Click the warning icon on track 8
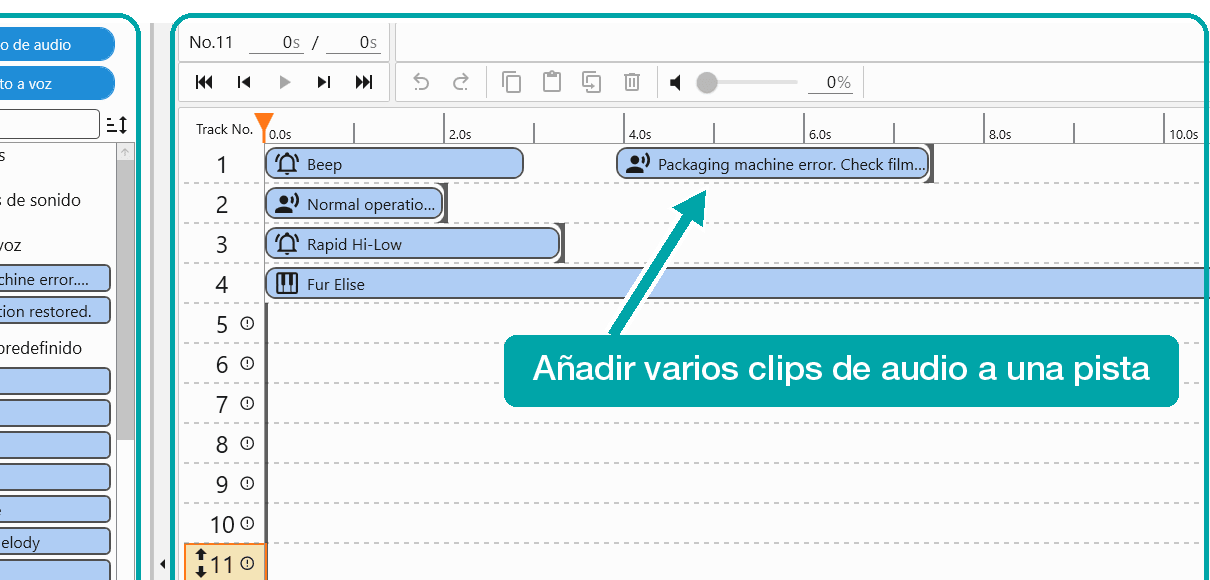This screenshot has height=580, width=1210. pos(247,444)
